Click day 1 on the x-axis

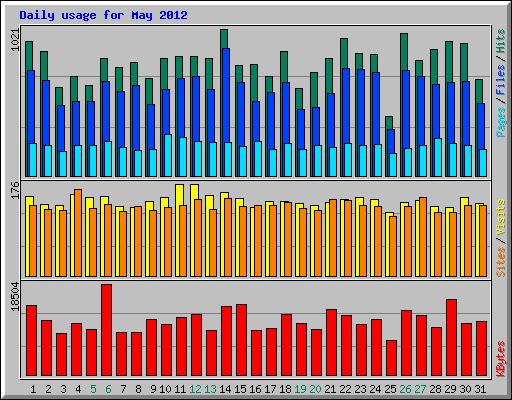(33, 389)
